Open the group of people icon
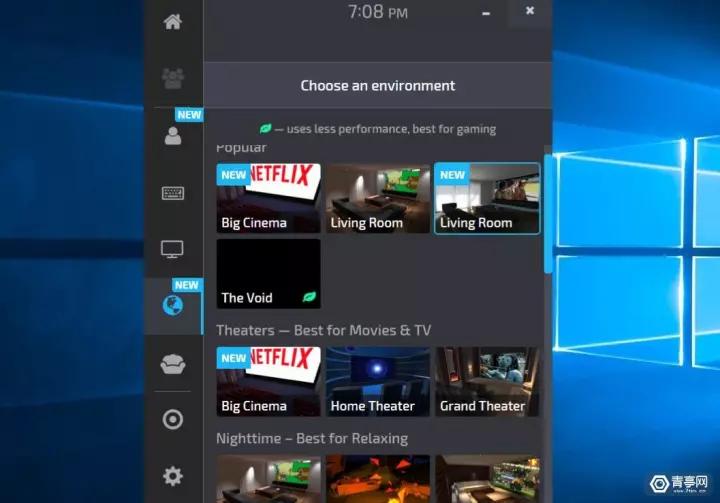720x503 pixels. 173,79
